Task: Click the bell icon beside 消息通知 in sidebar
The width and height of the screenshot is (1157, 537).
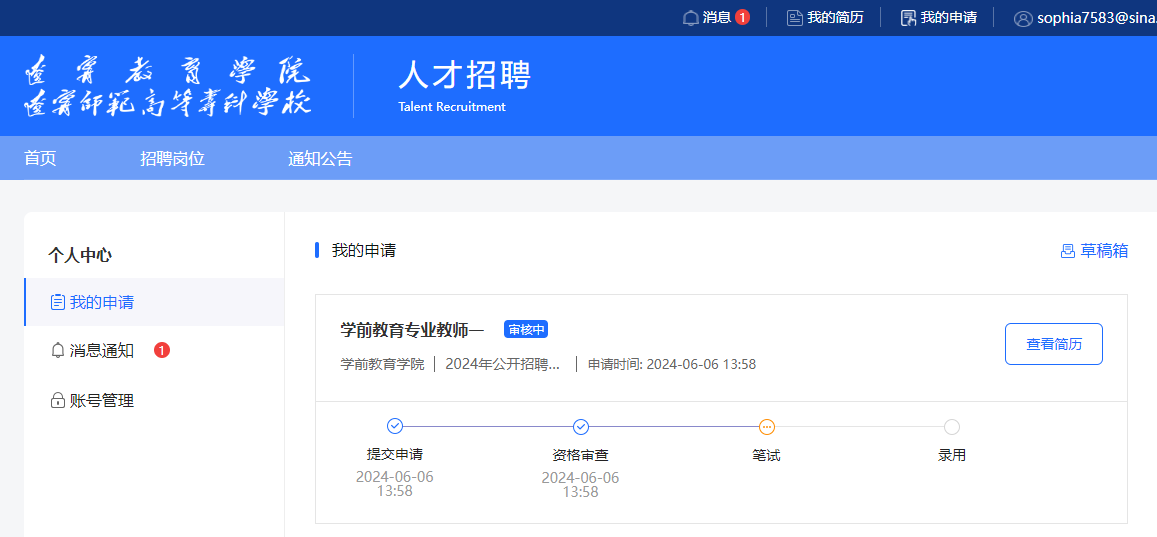Action: pos(58,350)
